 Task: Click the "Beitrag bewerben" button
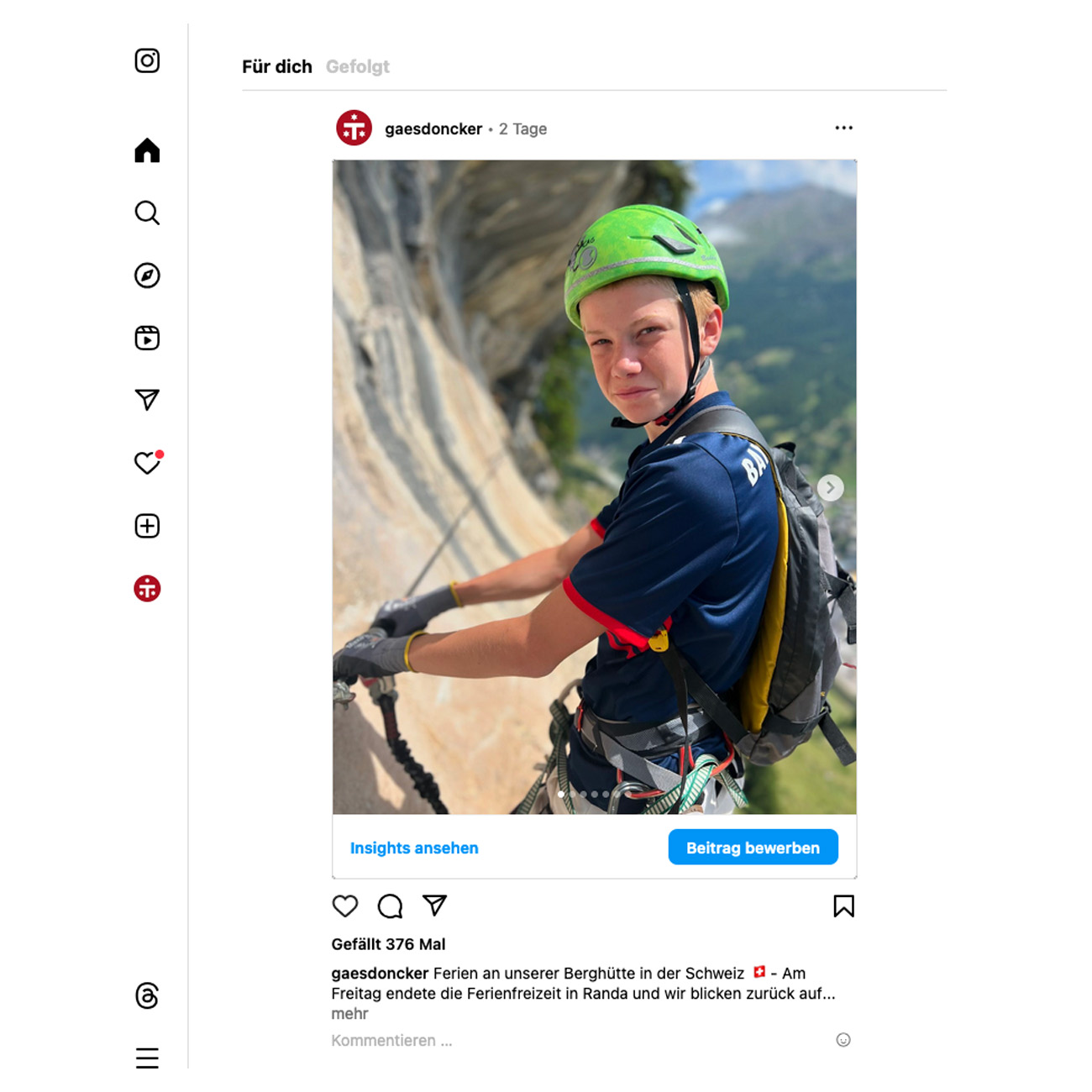click(x=753, y=848)
